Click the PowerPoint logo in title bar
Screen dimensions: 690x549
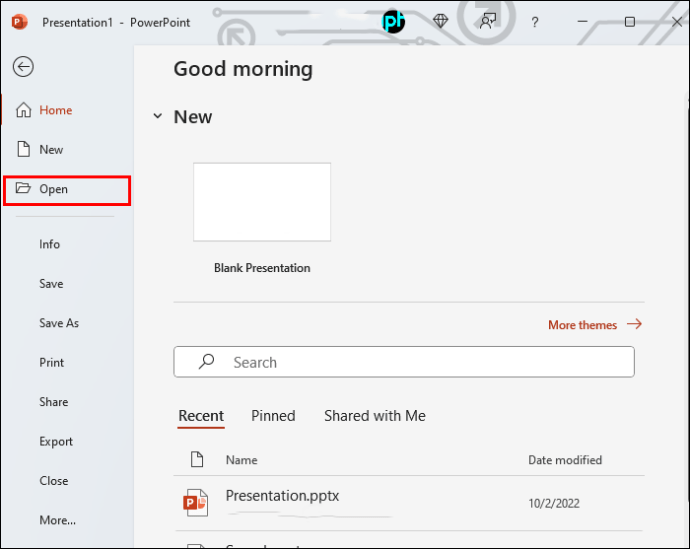click(18, 22)
